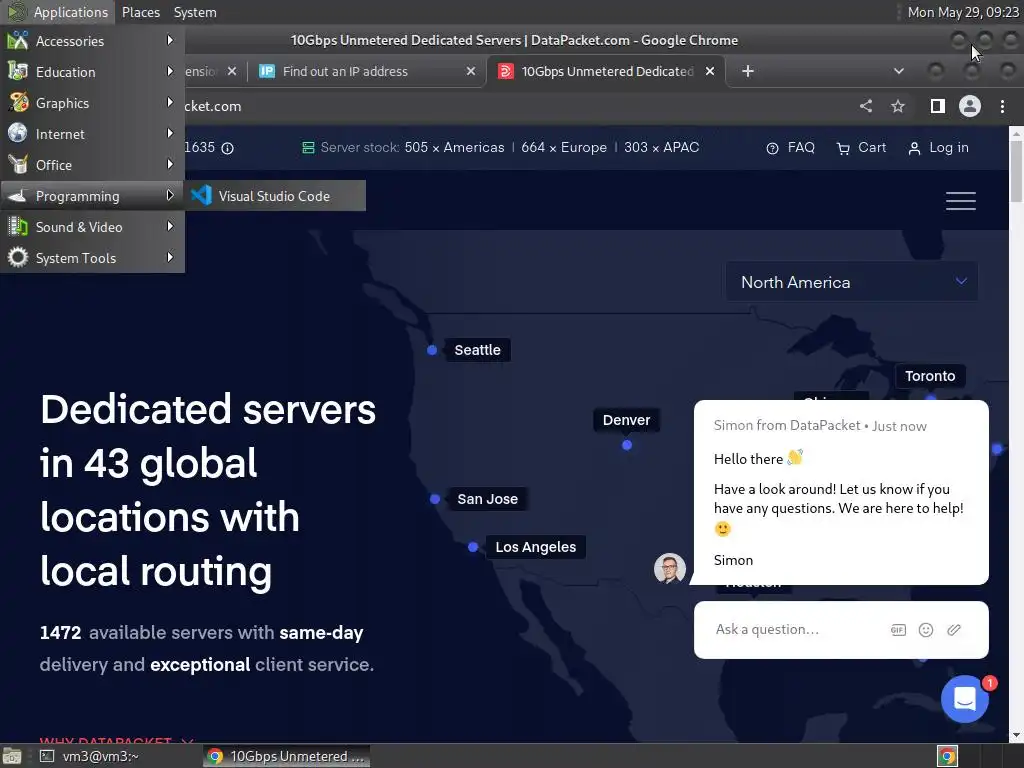1024x768 pixels.
Task: Click the Seattle map marker dot
Action: click(432, 350)
